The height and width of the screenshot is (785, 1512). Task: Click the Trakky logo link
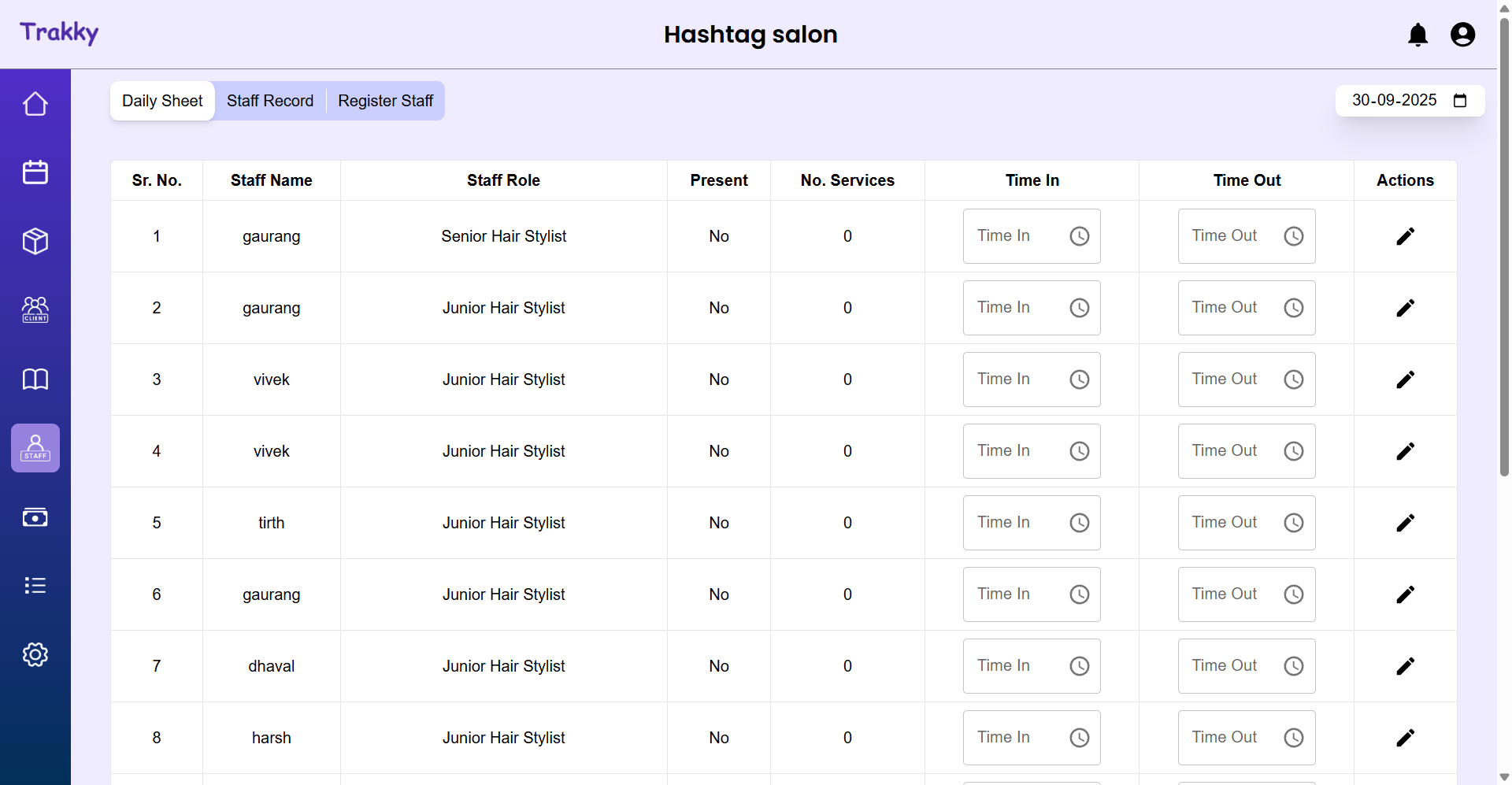tap(59, 33)
